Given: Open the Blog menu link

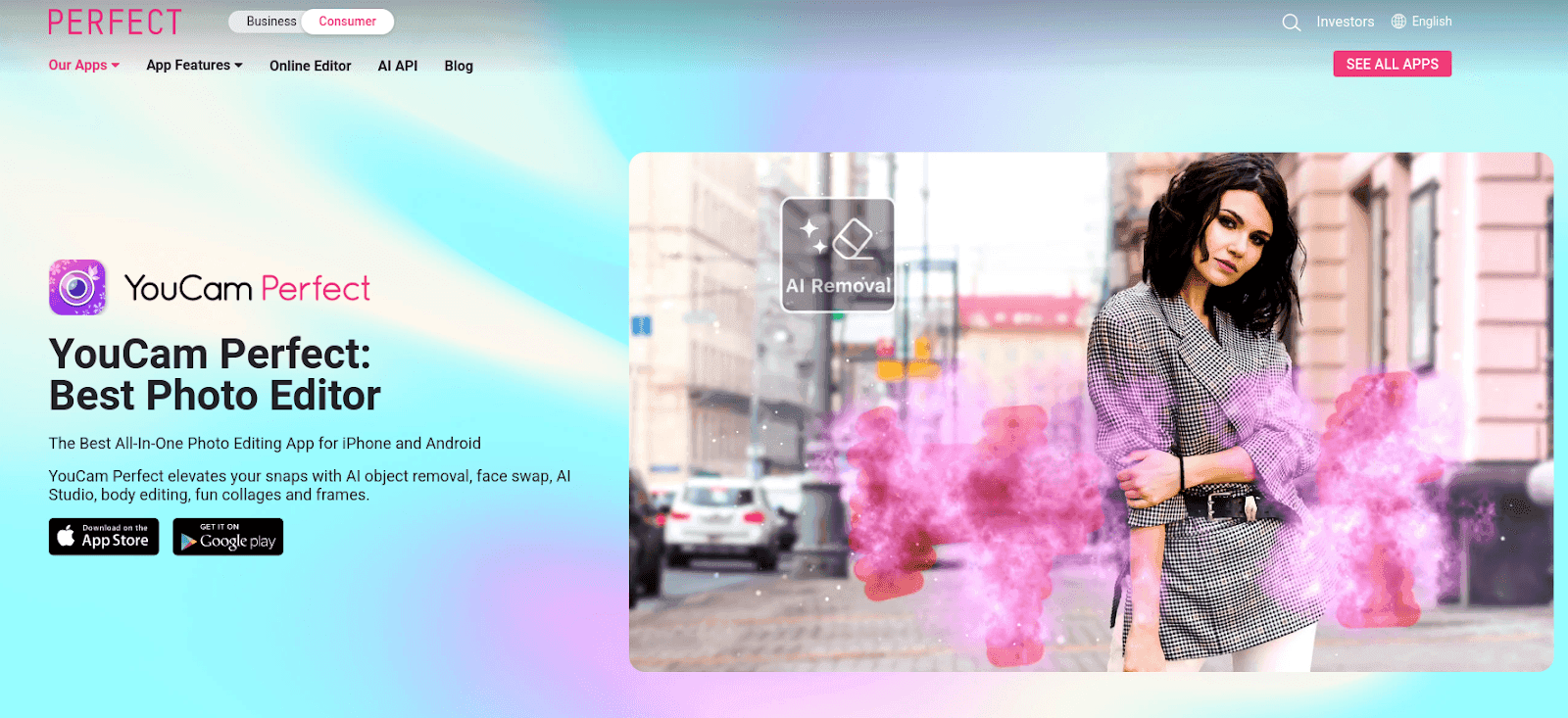Looking at the screenshot, I should 459,66.
